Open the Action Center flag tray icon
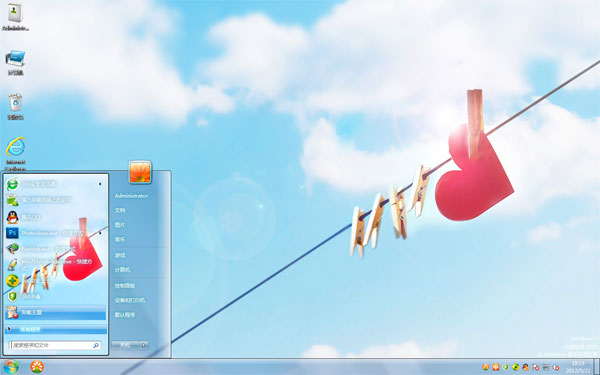Viewport: 600px width, 375px height. (536, 367)
